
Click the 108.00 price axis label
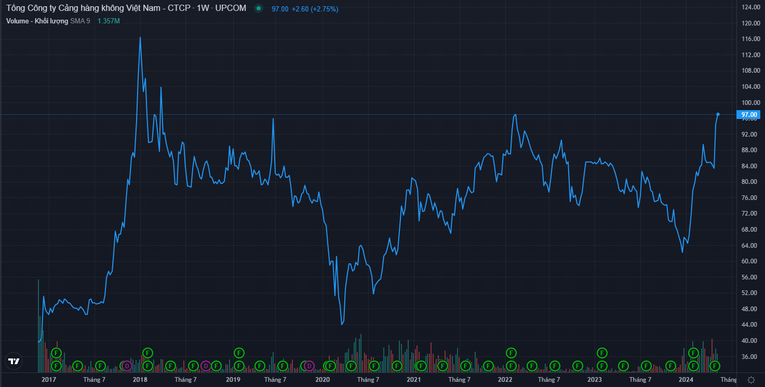750,71
